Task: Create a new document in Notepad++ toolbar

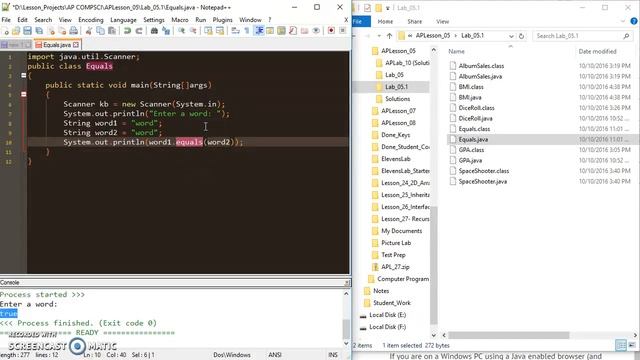Action: point(6,31)
